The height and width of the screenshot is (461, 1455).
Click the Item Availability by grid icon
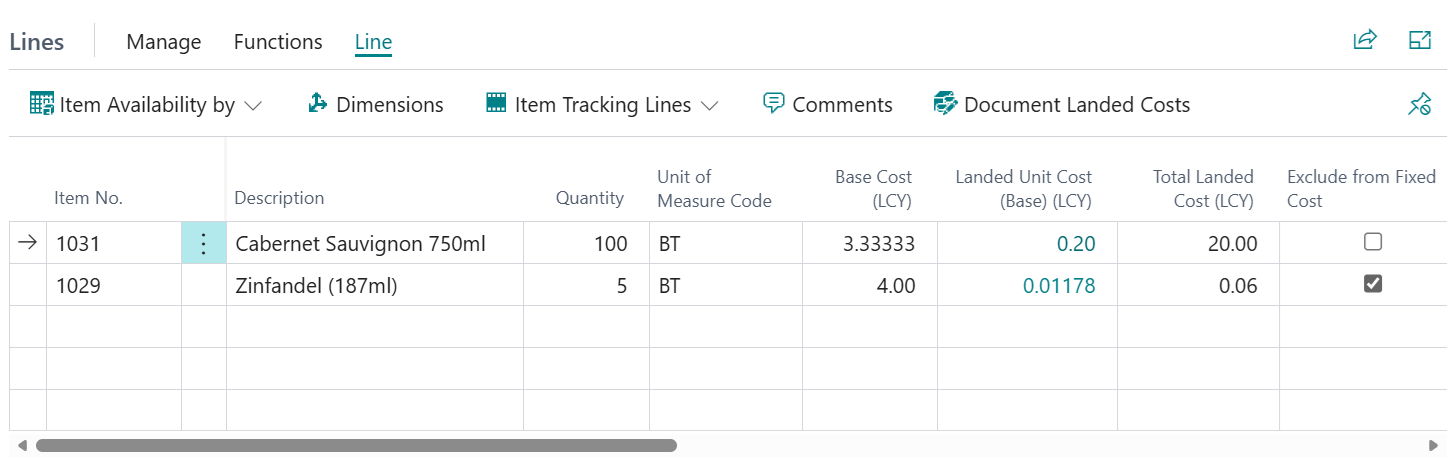point(41,104)
